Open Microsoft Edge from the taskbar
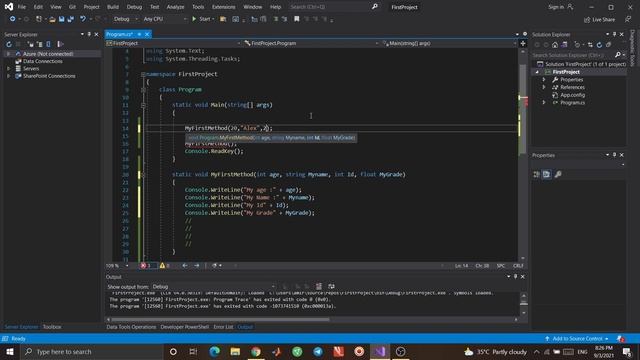 [214, 351]
